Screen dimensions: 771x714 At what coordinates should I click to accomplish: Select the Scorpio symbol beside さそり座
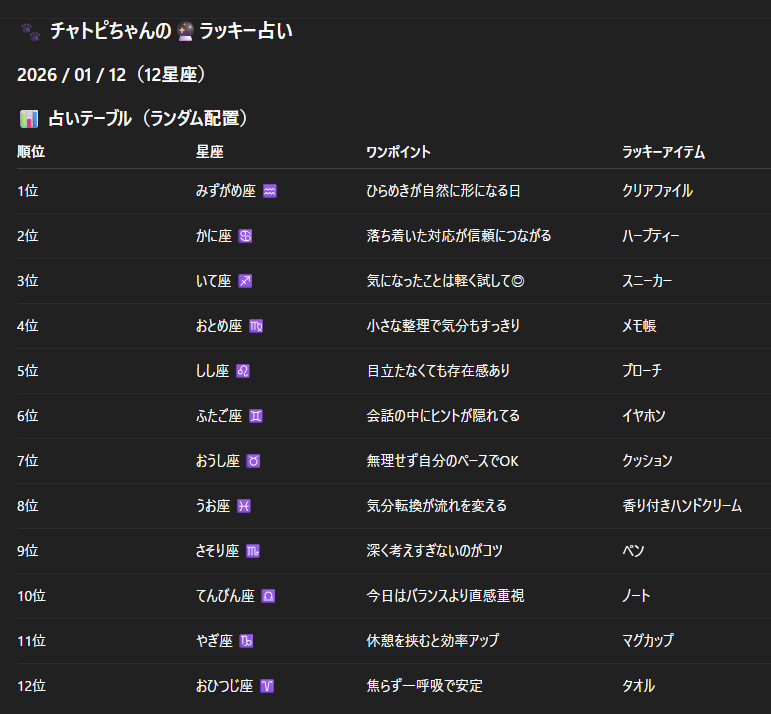[253, 551]
